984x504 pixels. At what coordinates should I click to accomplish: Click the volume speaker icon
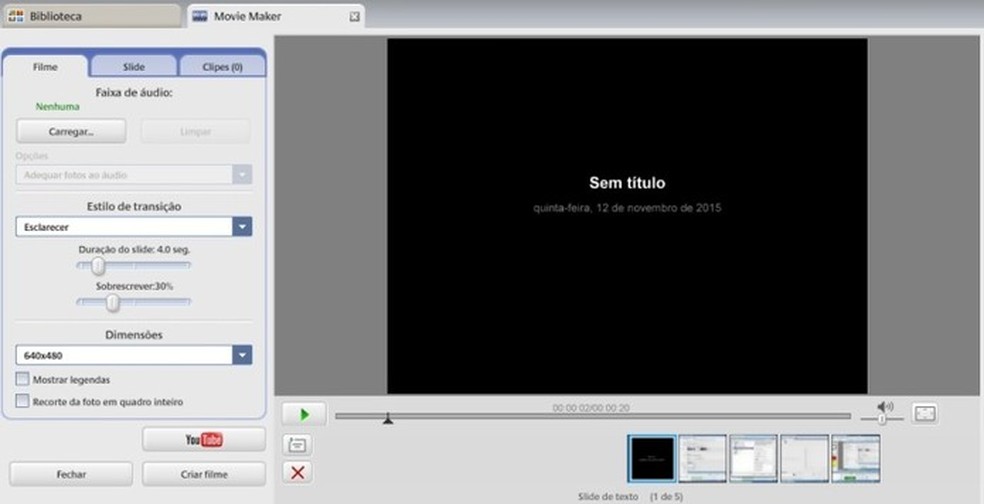point(885,407)
